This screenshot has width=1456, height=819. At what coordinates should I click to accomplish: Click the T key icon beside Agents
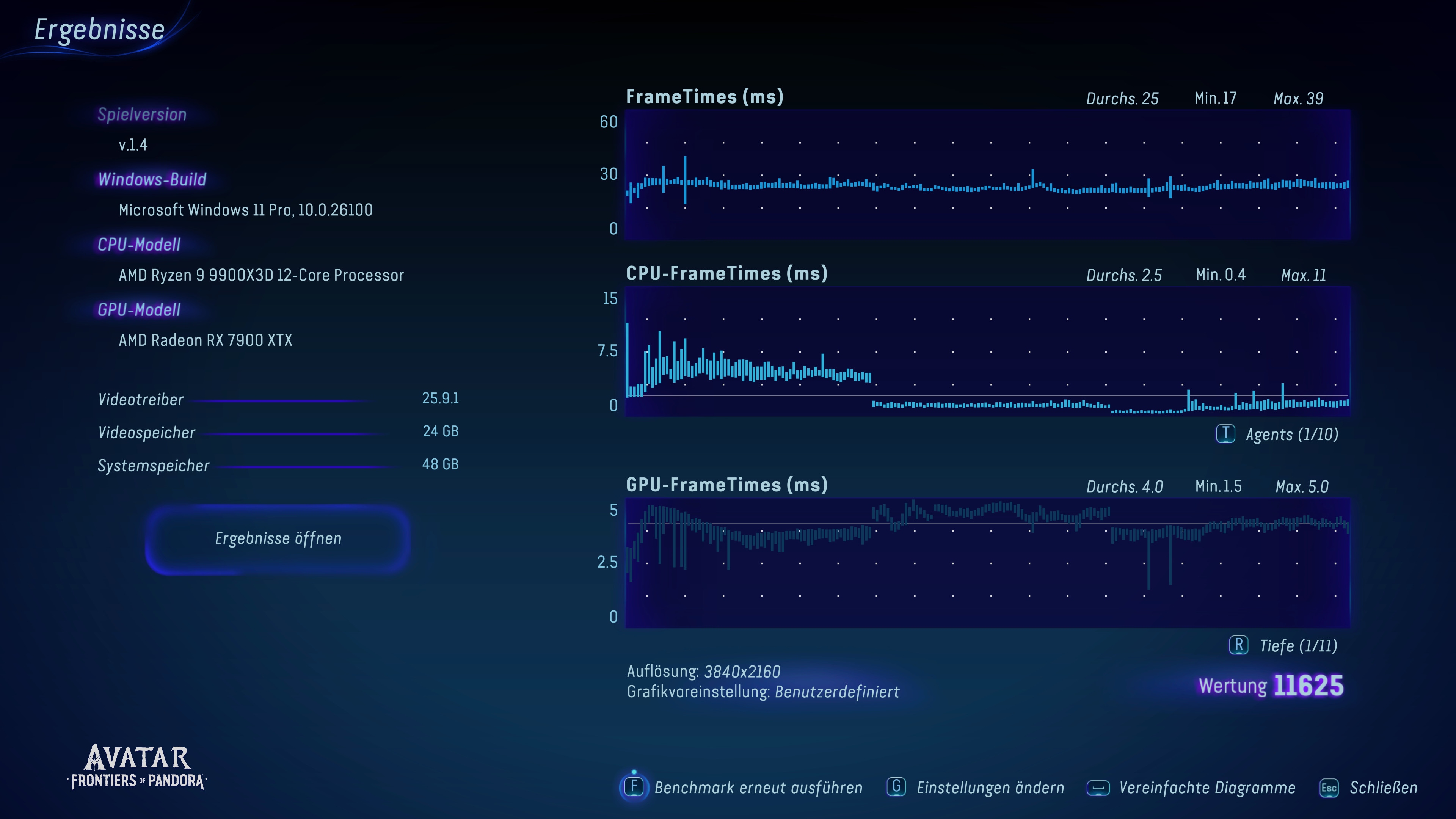pyautogui.click(x=1225, y=433)
